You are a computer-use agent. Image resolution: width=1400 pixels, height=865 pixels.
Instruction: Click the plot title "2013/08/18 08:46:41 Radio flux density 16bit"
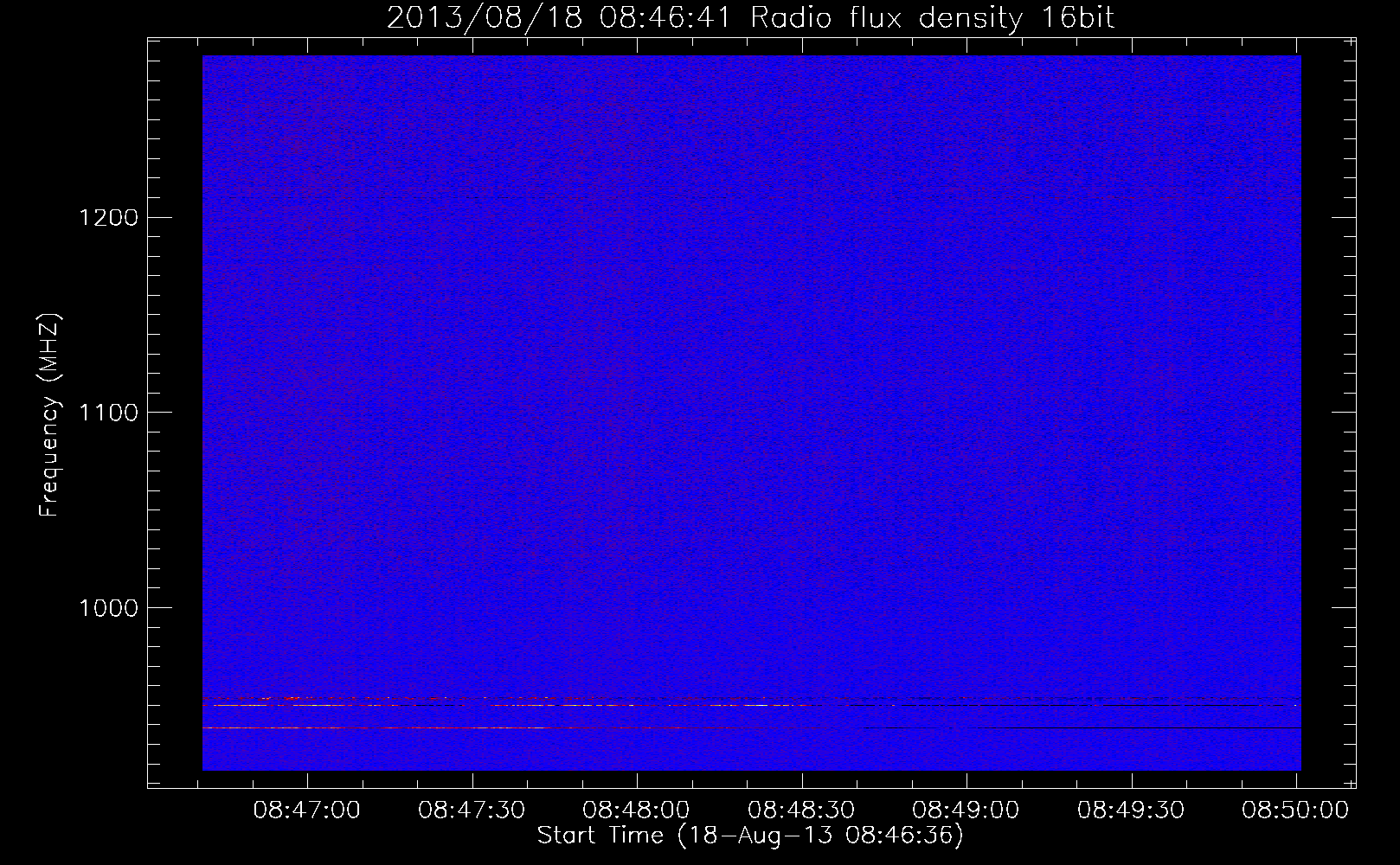[x=750, y=18]
